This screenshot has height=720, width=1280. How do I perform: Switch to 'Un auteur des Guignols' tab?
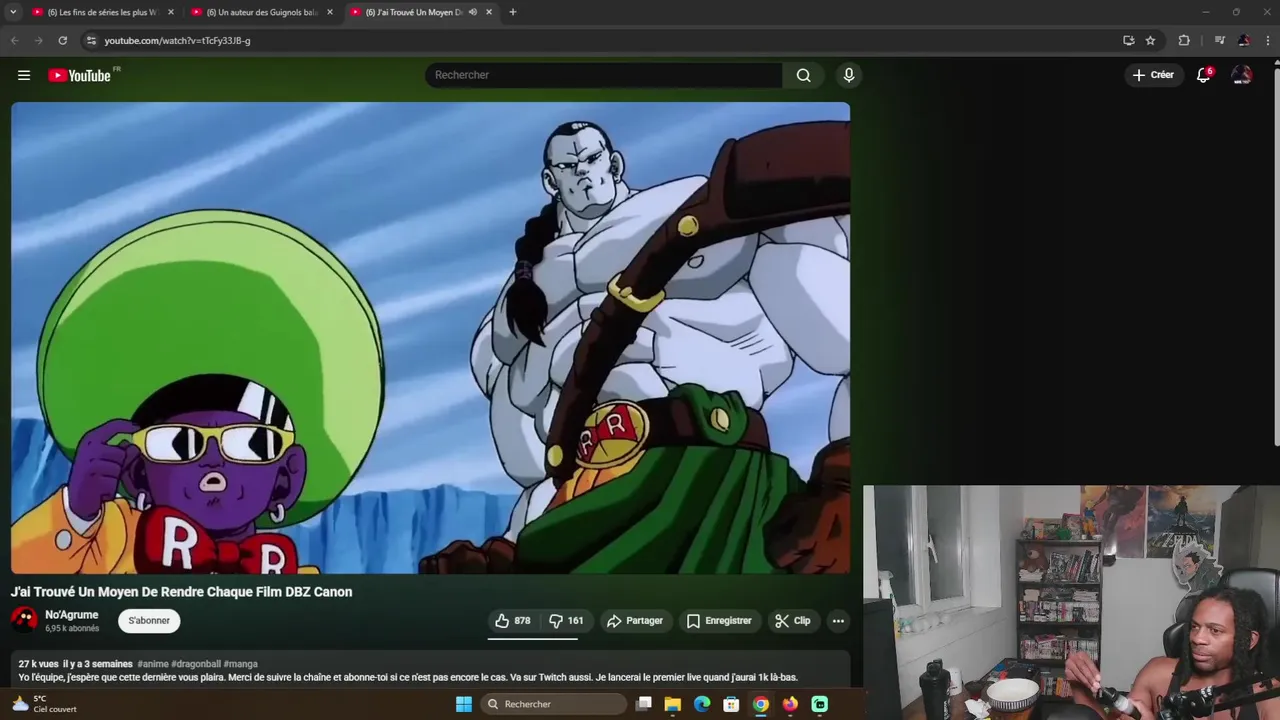coord(263,12)
